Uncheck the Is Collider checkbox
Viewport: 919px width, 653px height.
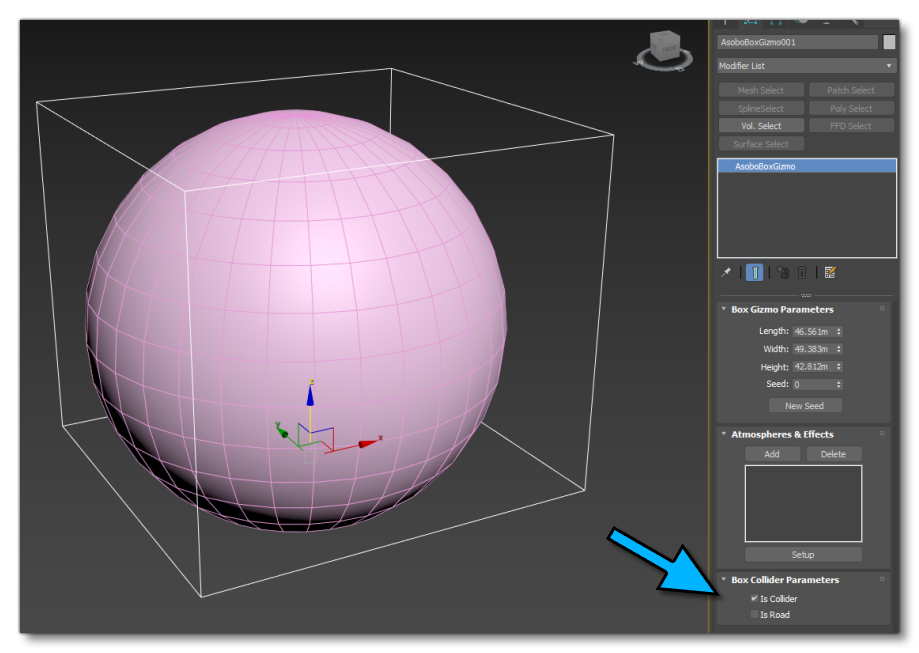click(753, 598)
